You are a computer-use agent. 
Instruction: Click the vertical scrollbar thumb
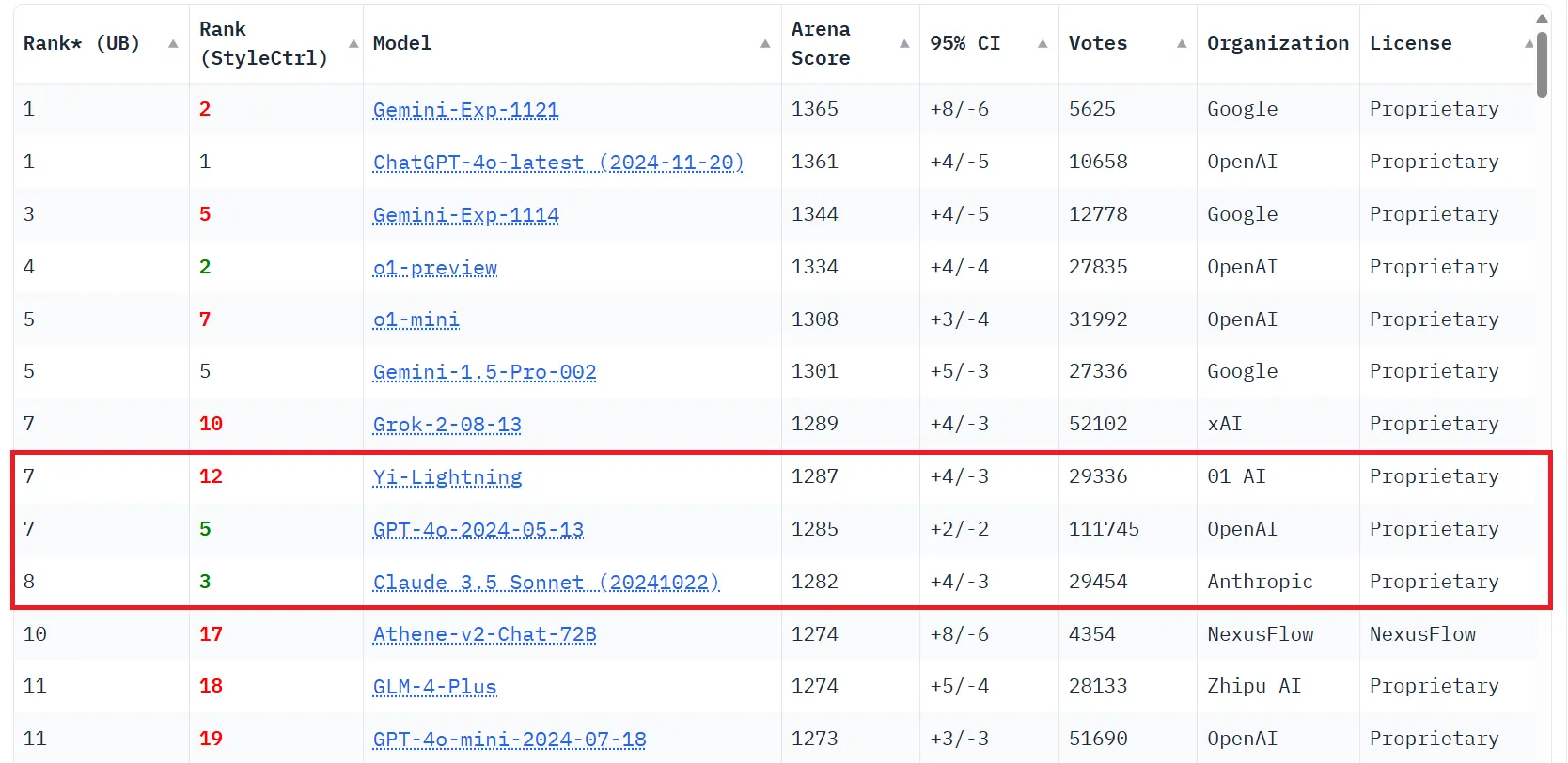point(1542,64)
